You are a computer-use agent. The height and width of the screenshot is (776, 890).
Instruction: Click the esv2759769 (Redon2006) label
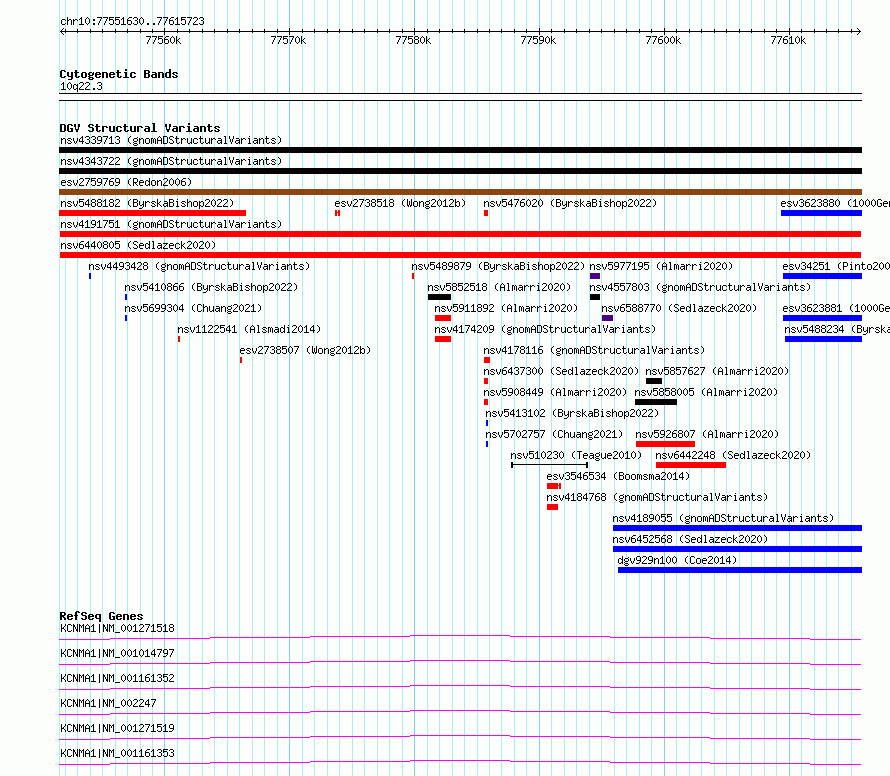126,182
